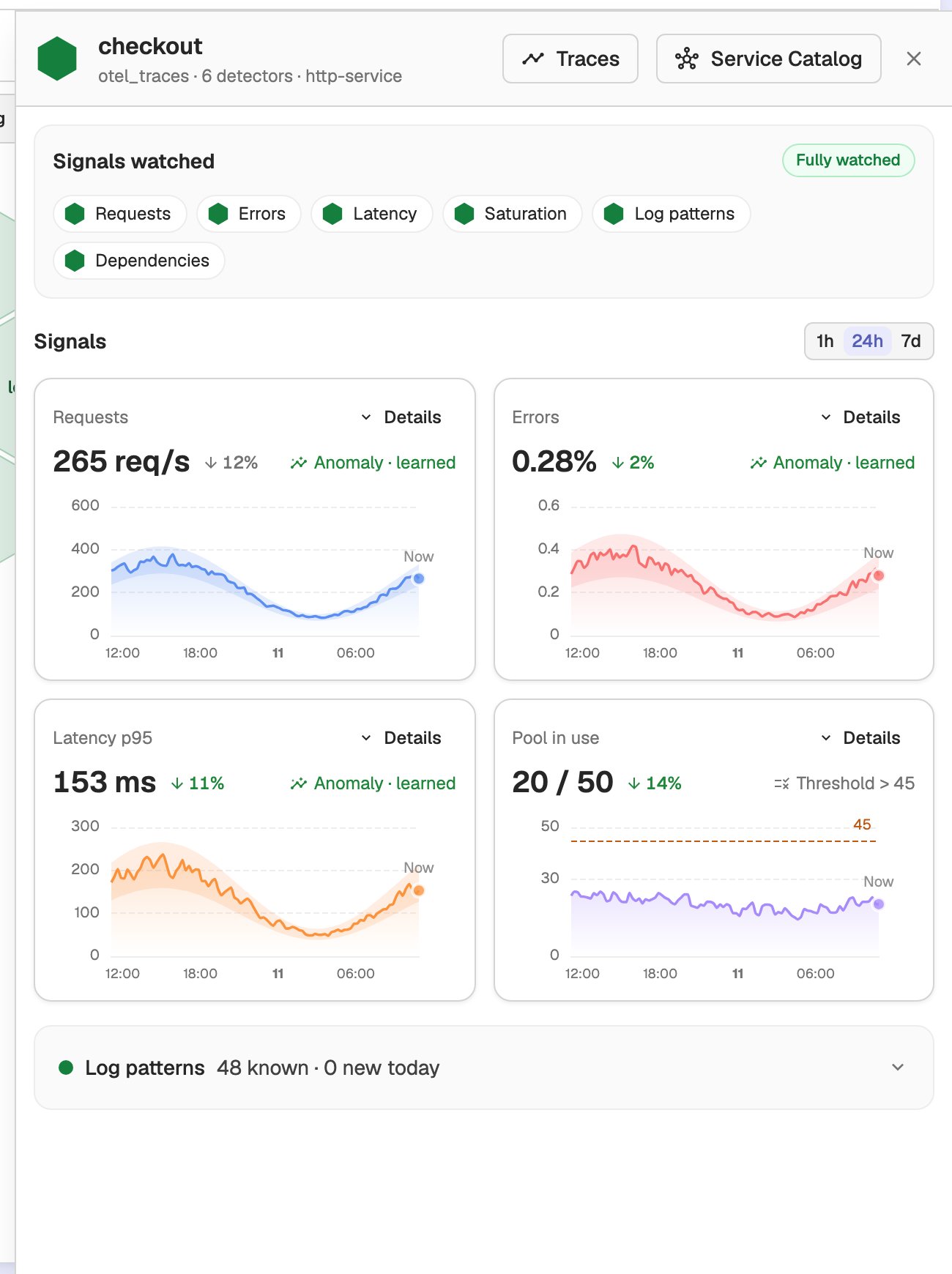Switch the time range to 7d
The width and height of the screenshot is (952, 1274).
[x=911, y=341]
